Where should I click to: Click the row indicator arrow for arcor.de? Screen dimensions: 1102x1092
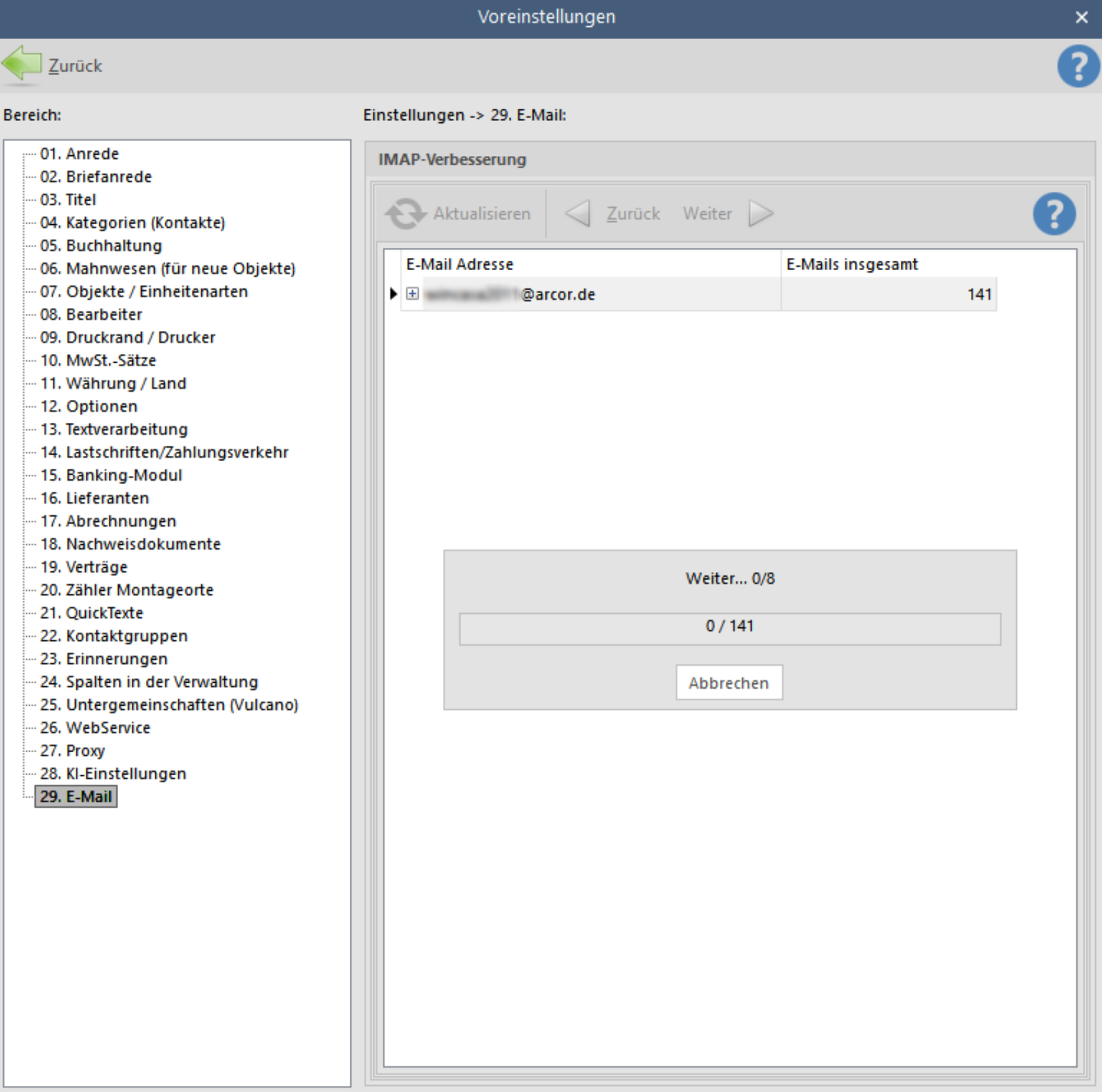394,294
